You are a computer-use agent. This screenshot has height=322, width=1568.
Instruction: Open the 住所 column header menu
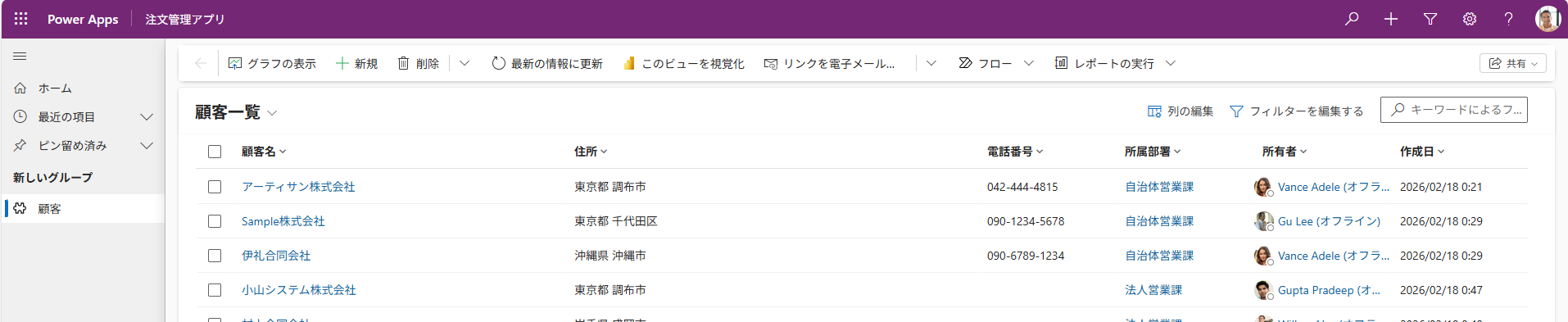pyautogui.click(x=591, y=152)
